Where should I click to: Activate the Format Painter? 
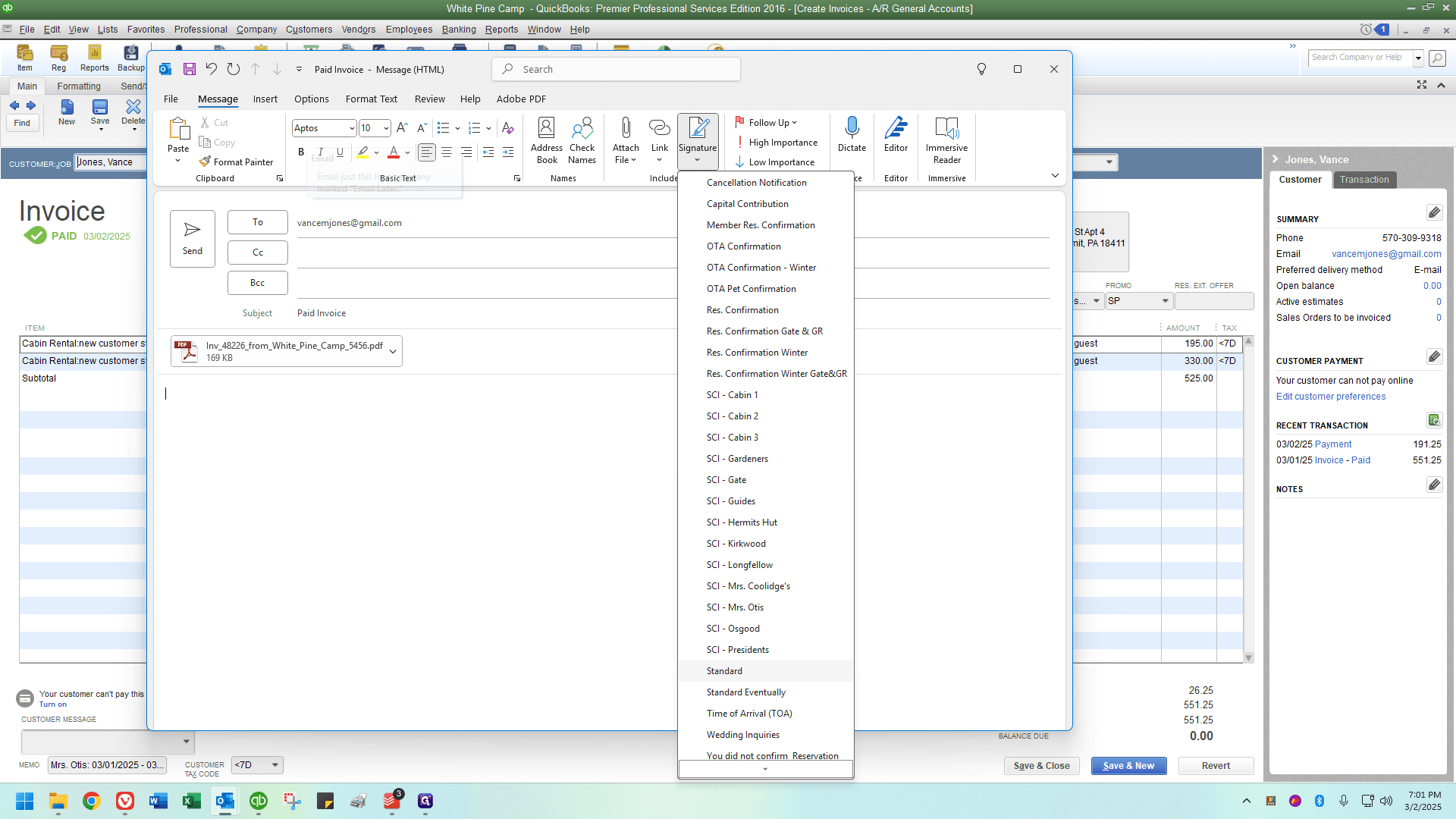tap(236, 162)
